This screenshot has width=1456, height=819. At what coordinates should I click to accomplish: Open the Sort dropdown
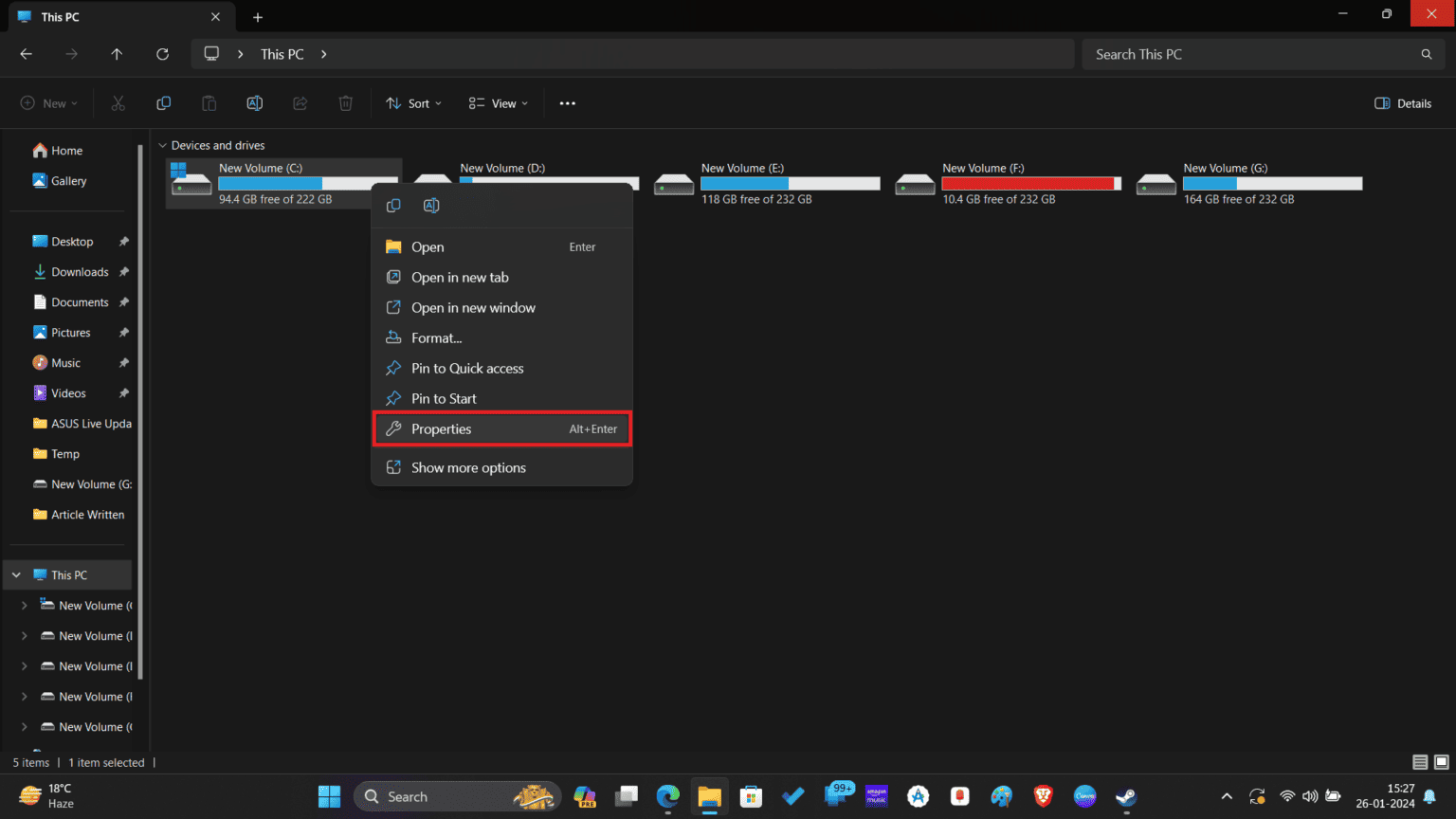click(412, 102)
